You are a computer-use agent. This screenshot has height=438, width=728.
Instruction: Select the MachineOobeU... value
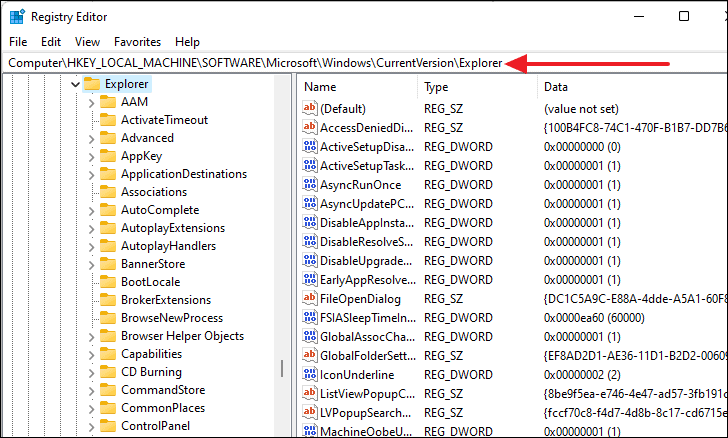(x=366, y=431)
